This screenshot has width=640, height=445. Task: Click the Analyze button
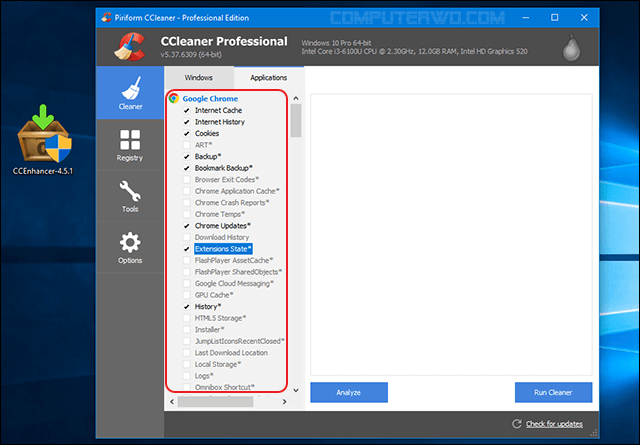pos(349,392)
